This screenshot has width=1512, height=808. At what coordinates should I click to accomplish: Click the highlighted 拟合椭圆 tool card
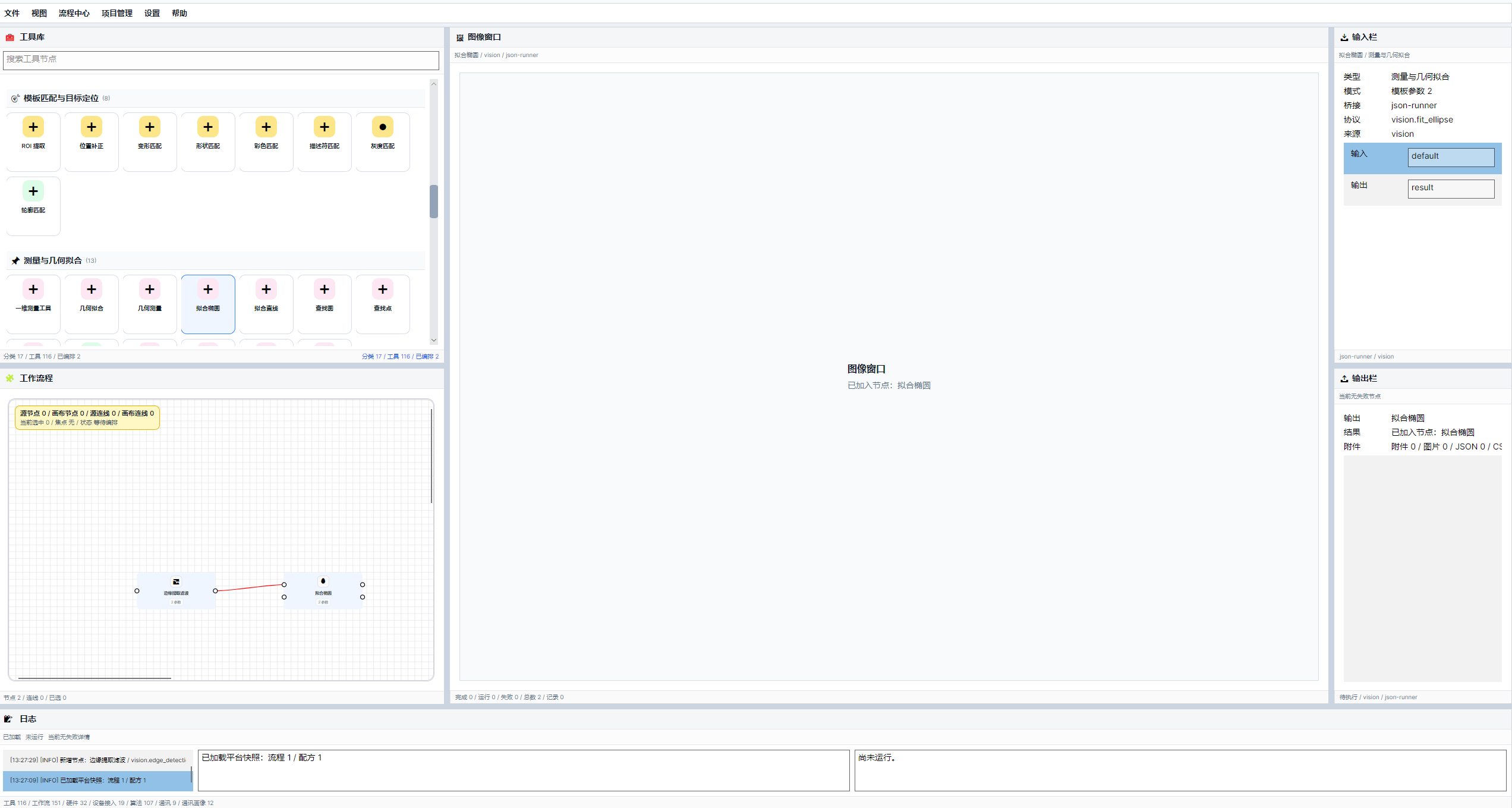coord(208,304)
